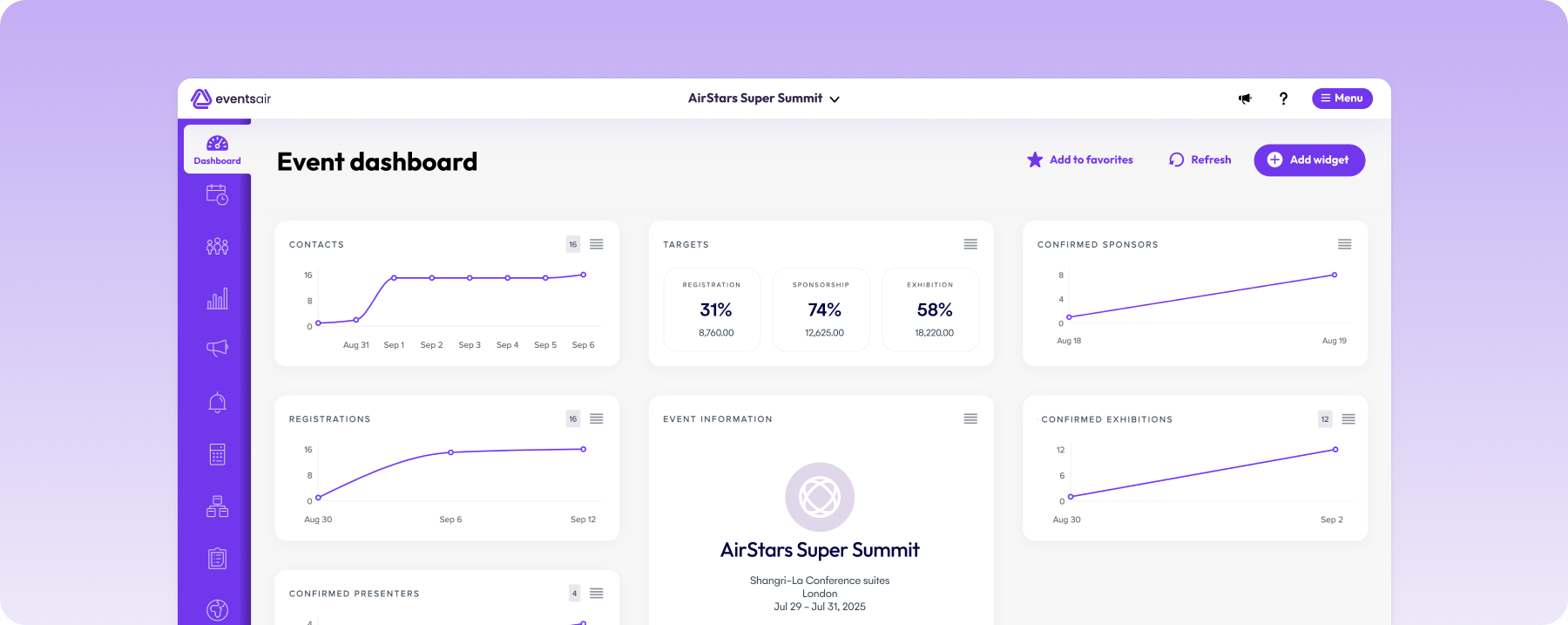The height and width of the screenshot is (625, 1568).
Task: Expand the AirStars Super Summit event dropdown
Action: pyautogui.click(x=764, y=99)
